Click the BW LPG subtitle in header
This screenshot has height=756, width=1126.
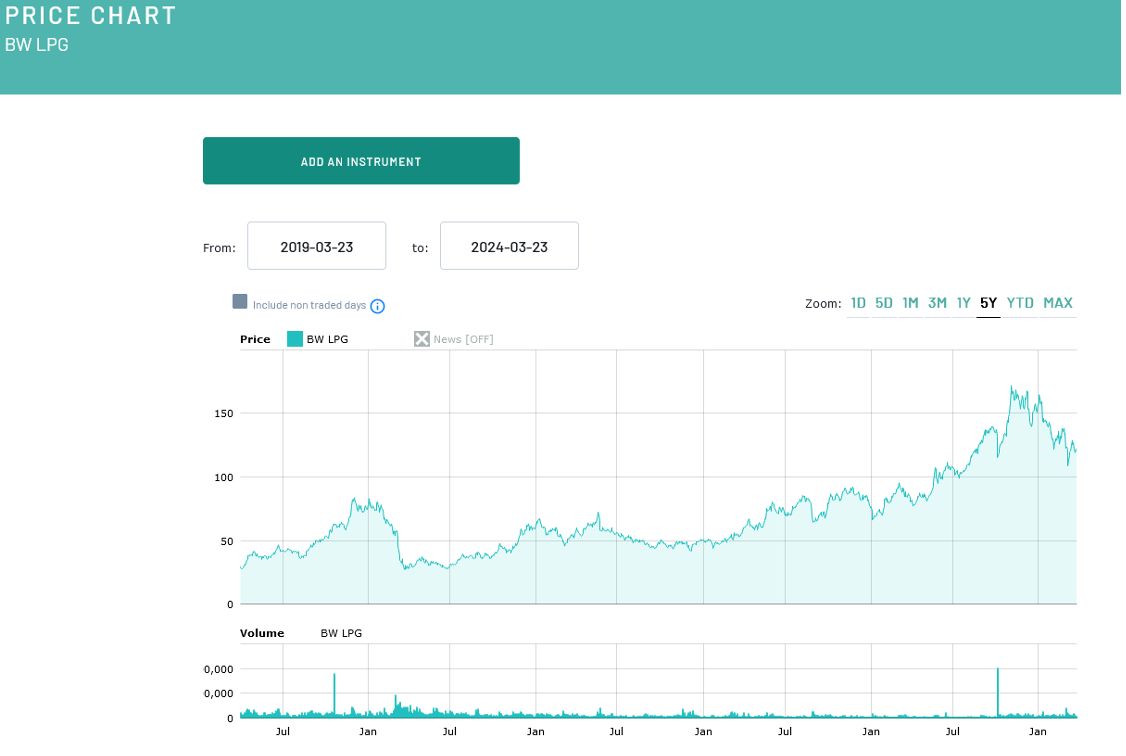[x=37, y=45]
